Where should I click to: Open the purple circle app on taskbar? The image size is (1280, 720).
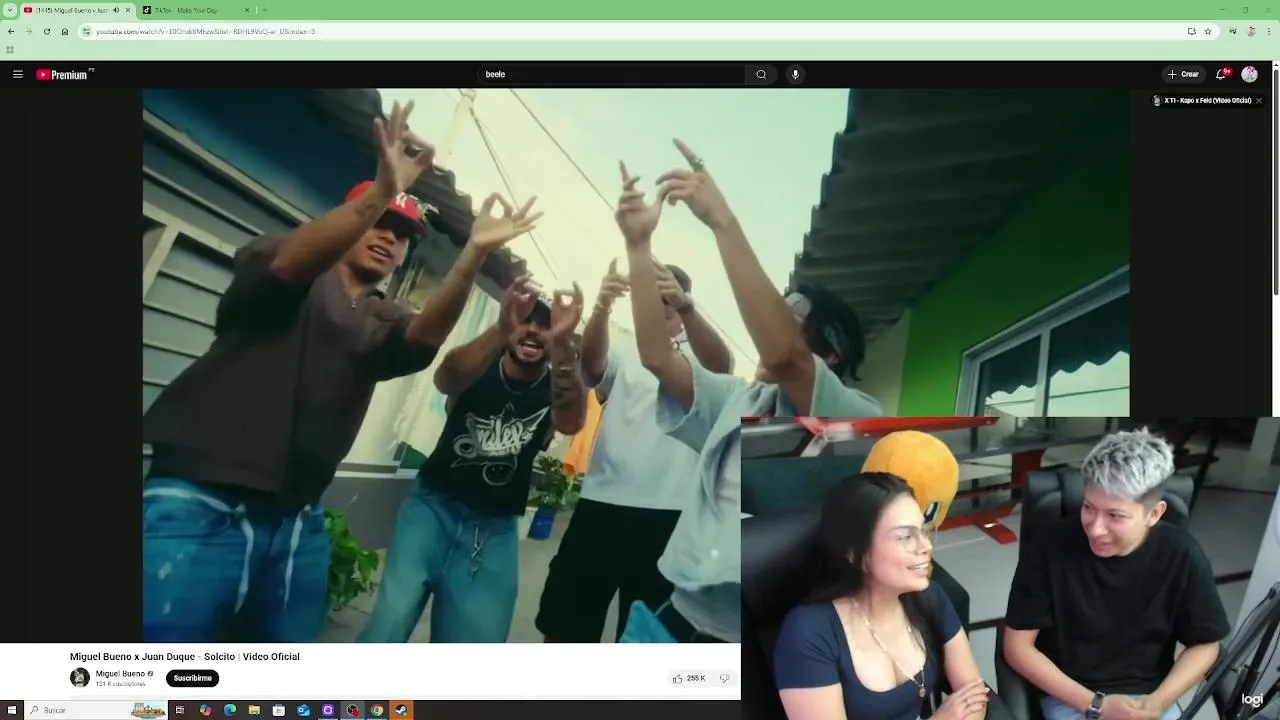point(328,710)
